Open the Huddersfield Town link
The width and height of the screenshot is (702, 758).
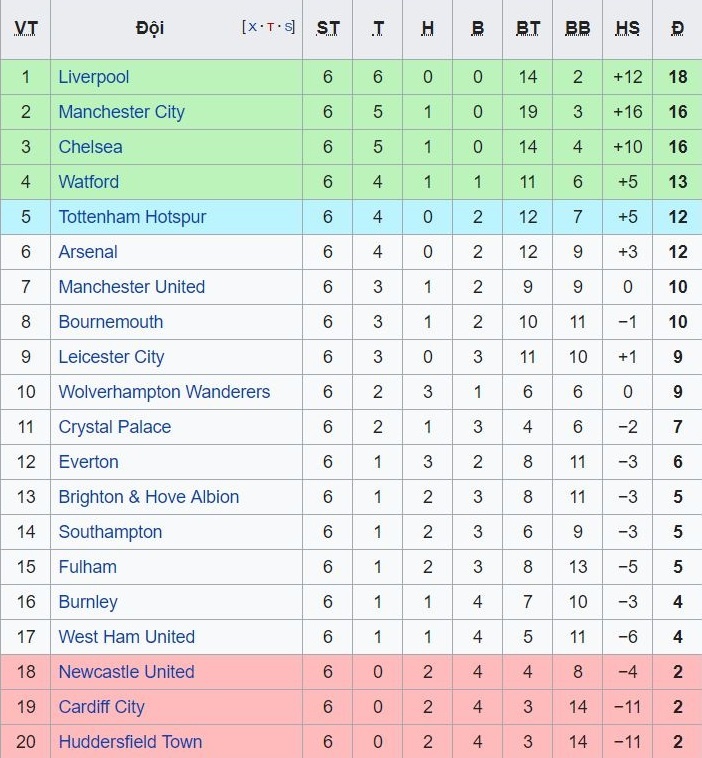tap(130, 742)
